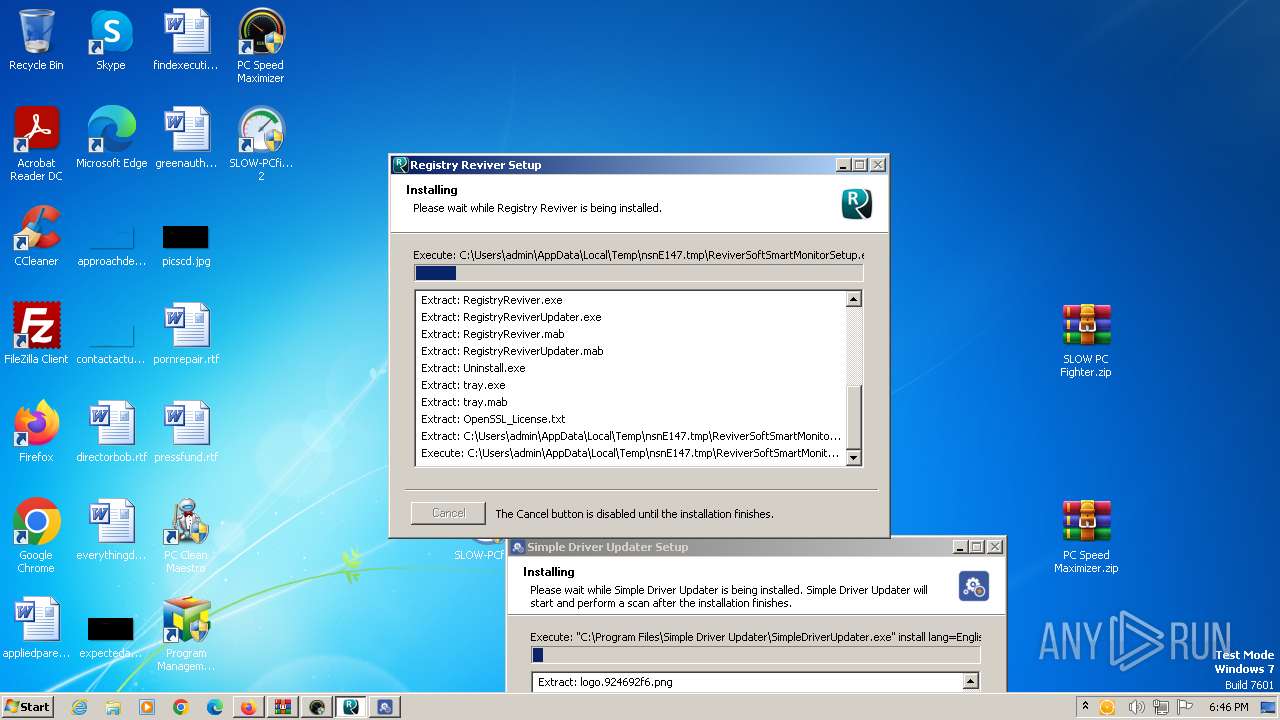The width and height of the screenshot is (1280, 720).
Task: Select the pornrepair.rtf document icon
Action: [185, 334]
